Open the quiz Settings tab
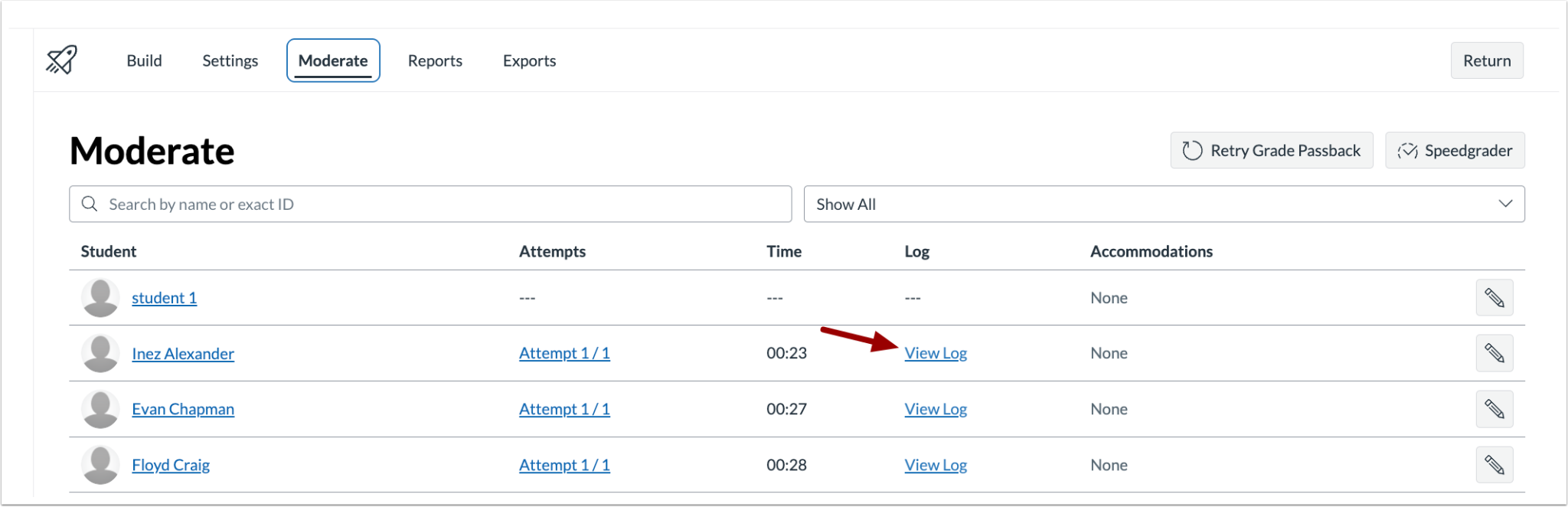The height and width of the screenshot is (507, 1568). [230, 61]
